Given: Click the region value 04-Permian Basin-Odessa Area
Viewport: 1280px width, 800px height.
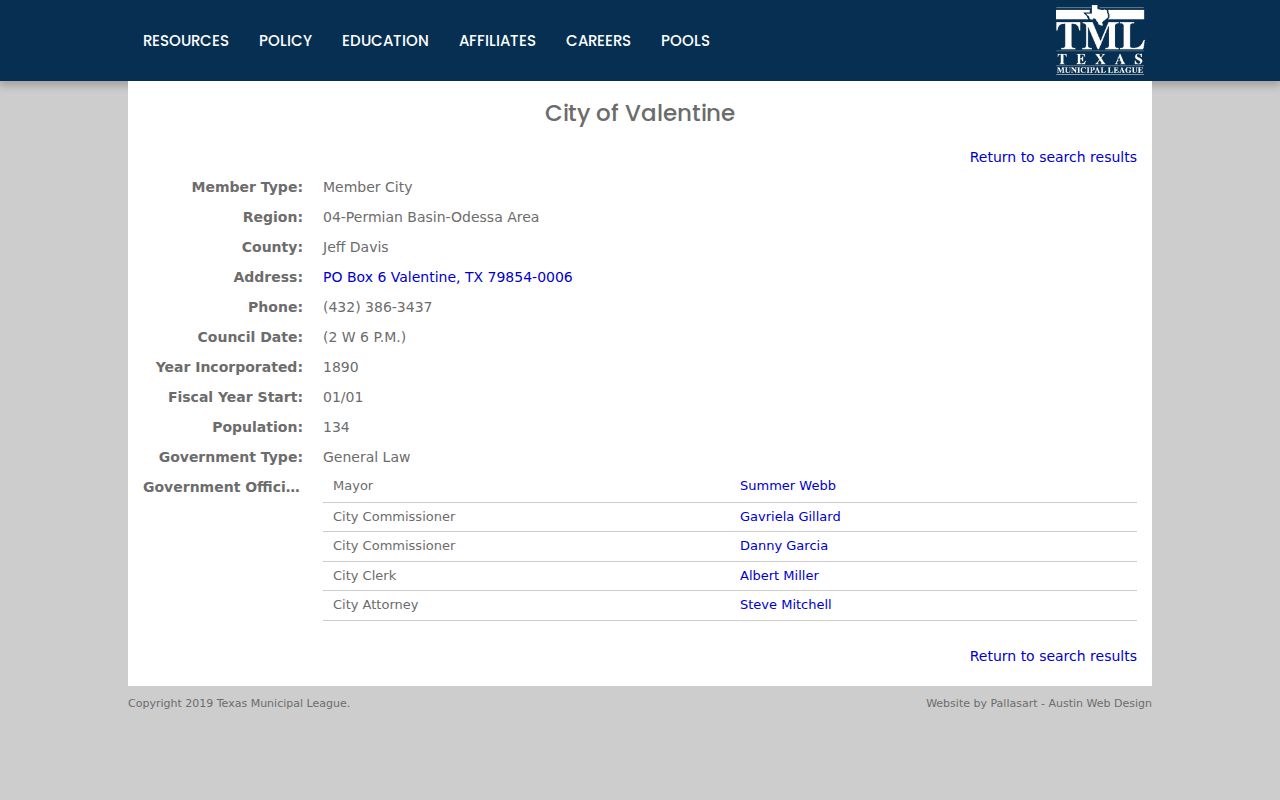Looking at the screenshot, I should [431, 217].
